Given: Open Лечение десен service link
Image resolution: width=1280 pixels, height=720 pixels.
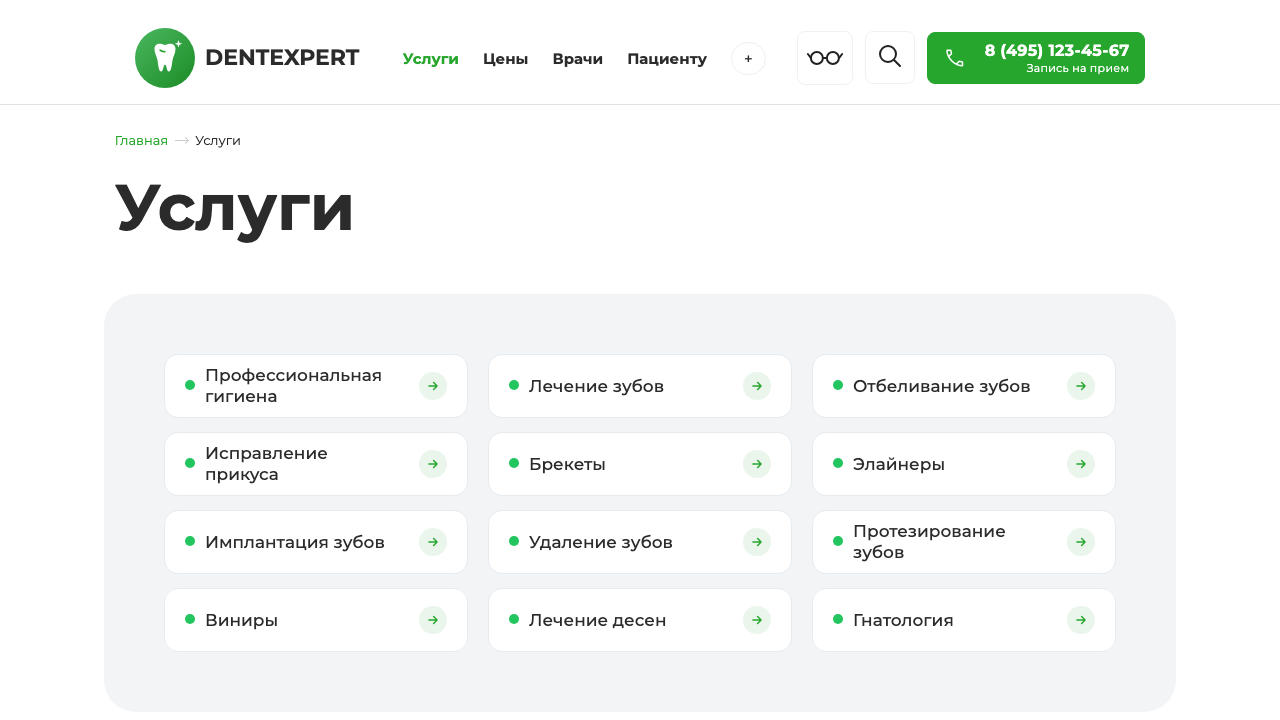Looking at the screenshot, I should (640, 620).
